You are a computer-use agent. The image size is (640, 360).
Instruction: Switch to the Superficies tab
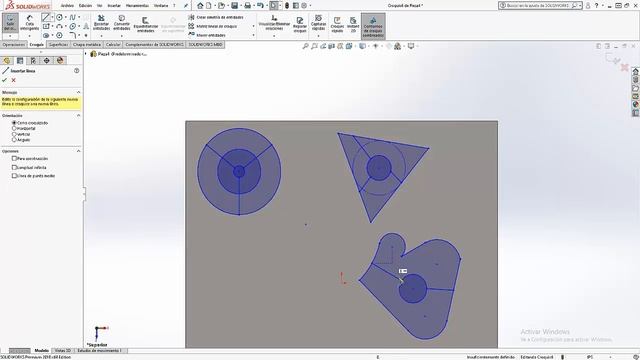pyautogui.click(x=58, y=44)
